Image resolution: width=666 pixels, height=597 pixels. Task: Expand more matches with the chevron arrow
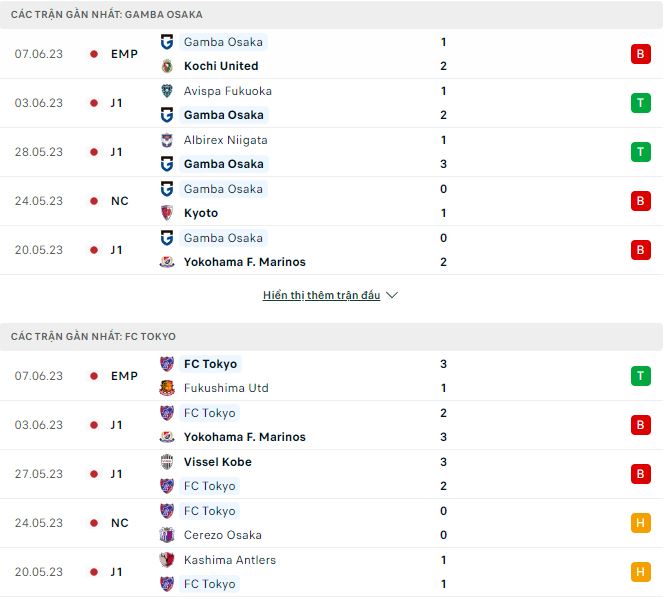(392, 296)
